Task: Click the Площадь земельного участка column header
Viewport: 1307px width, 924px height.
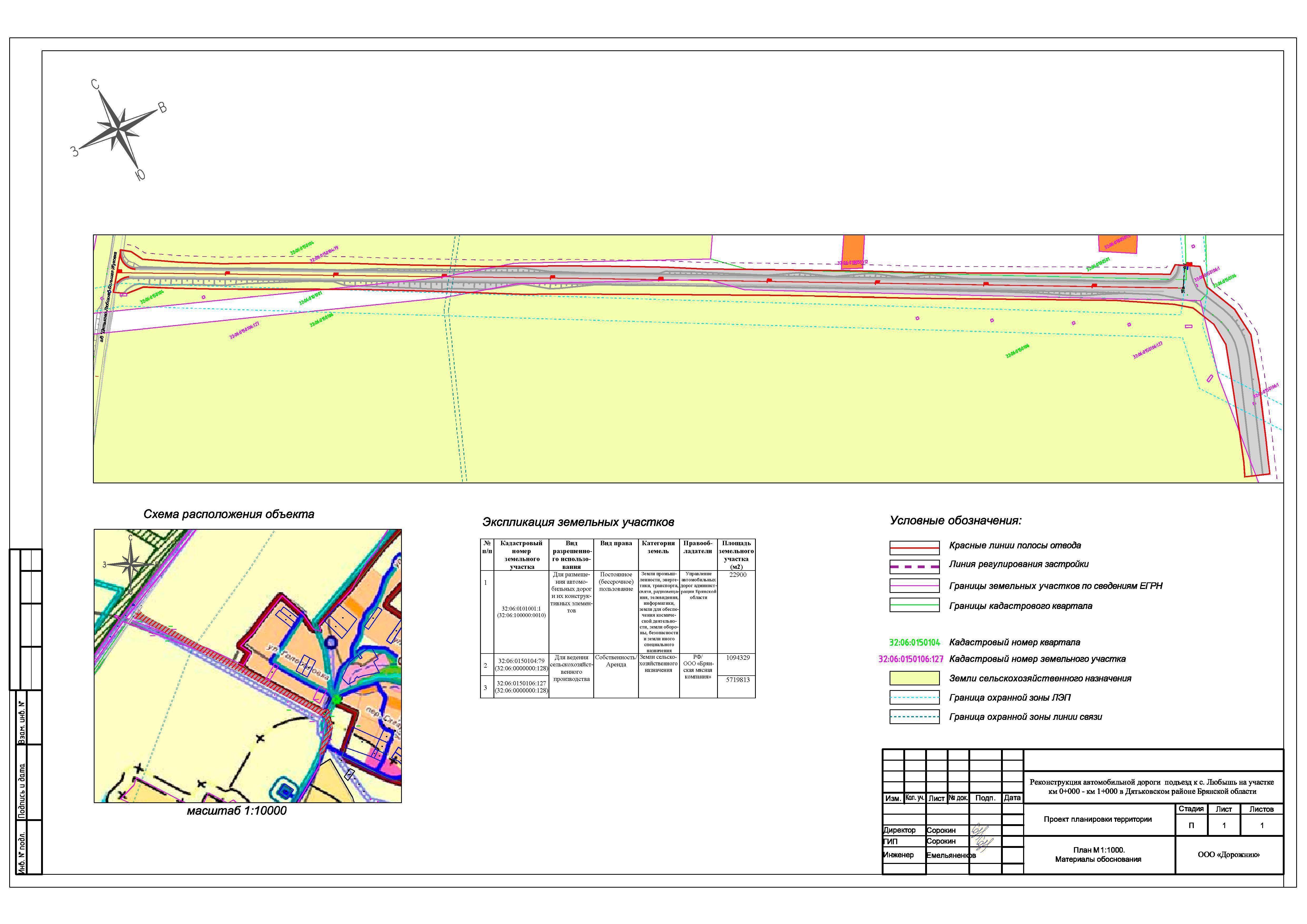Action: pos(736,554)
